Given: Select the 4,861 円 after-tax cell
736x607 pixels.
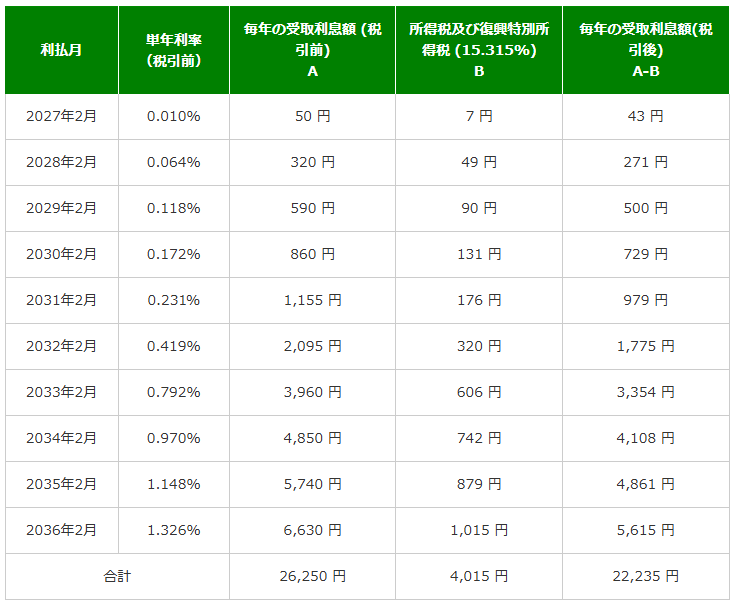Looking at the screenshot, I should click(645, 484).
